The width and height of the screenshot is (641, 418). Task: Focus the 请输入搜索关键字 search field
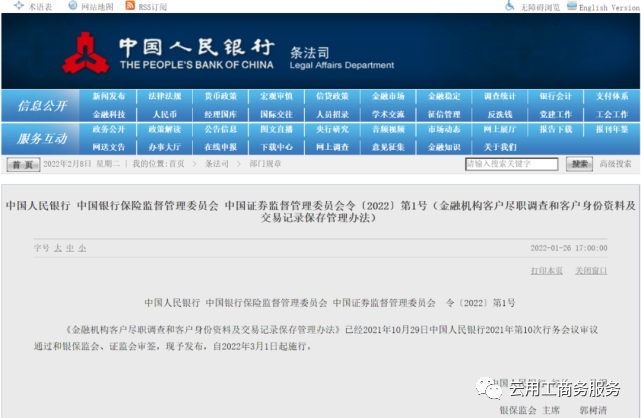pyautogui.click(x=511, y=164)
